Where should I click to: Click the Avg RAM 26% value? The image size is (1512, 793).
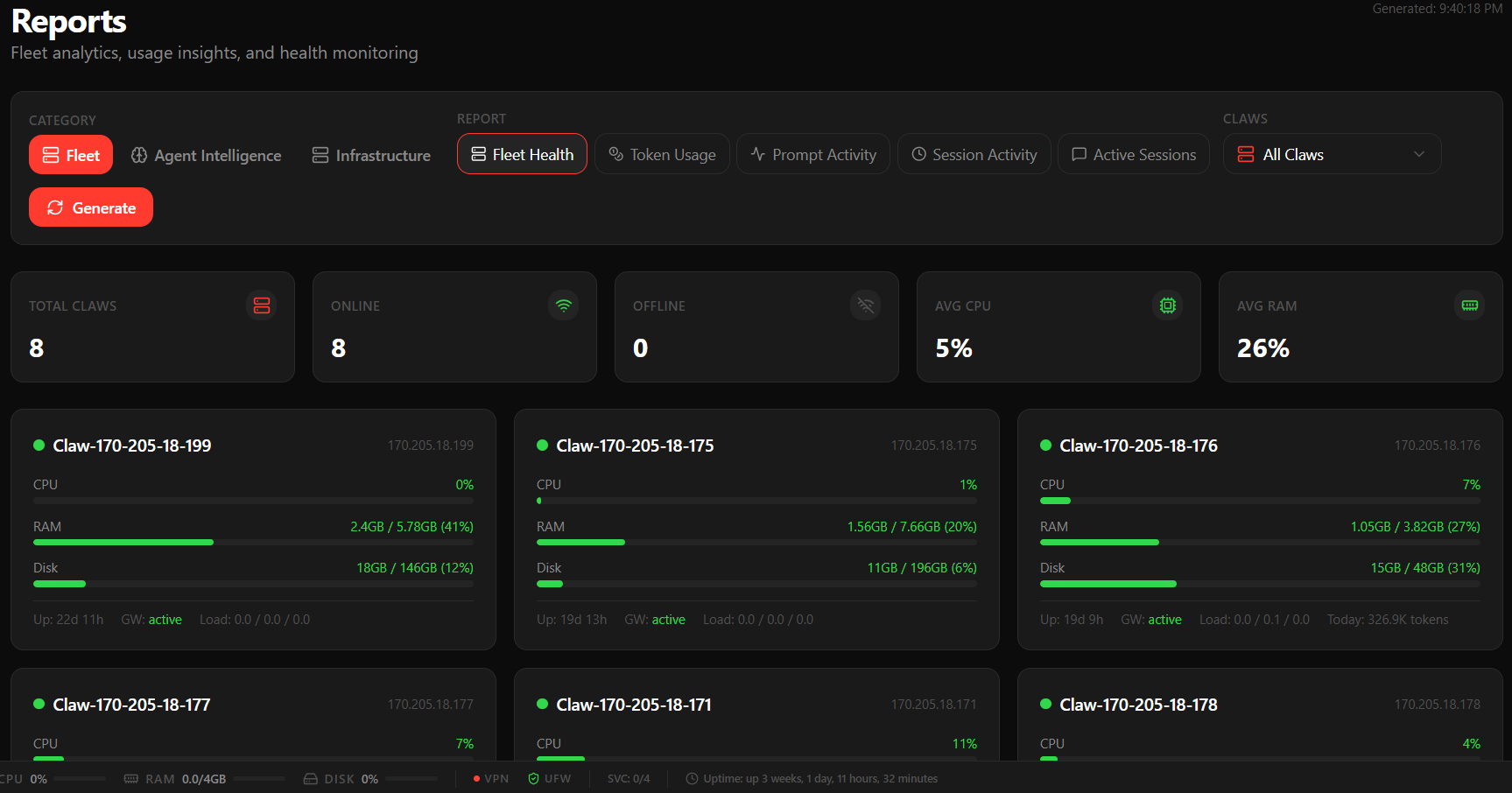coord(1262,348)
